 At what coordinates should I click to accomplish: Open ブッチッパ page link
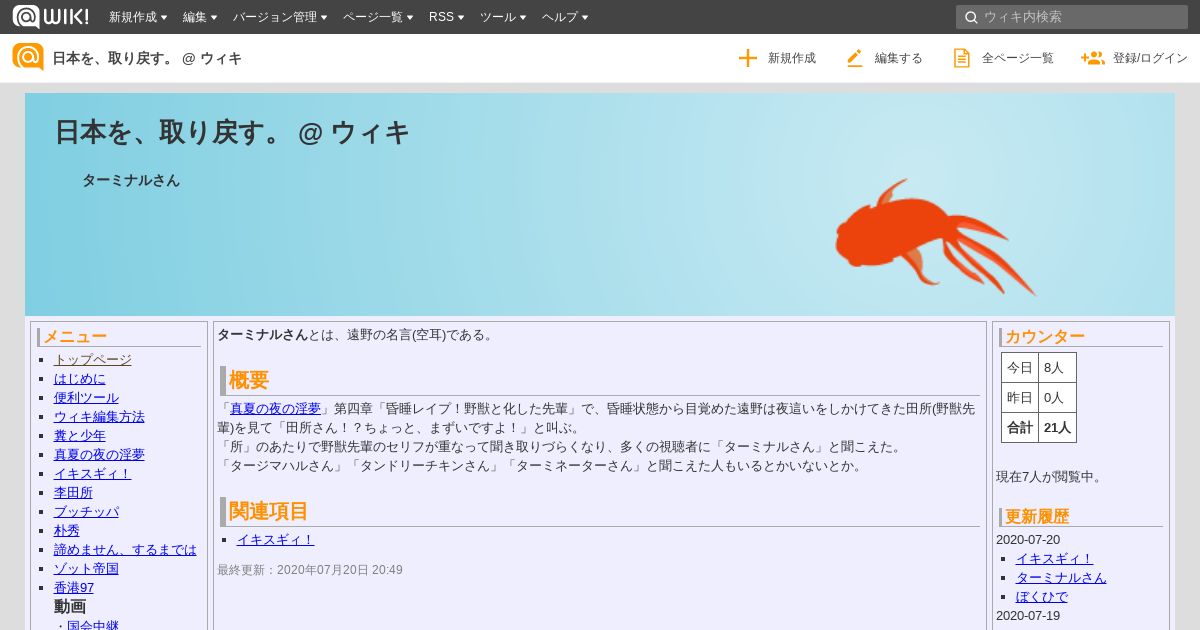pyautogui.click(x=86, y=511)
